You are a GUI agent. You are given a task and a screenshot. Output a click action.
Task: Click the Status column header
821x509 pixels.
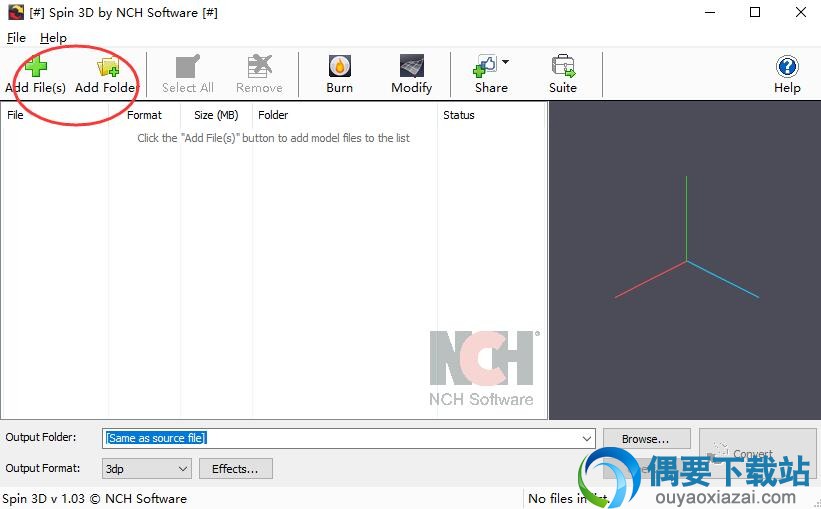(x=491, y=115)
